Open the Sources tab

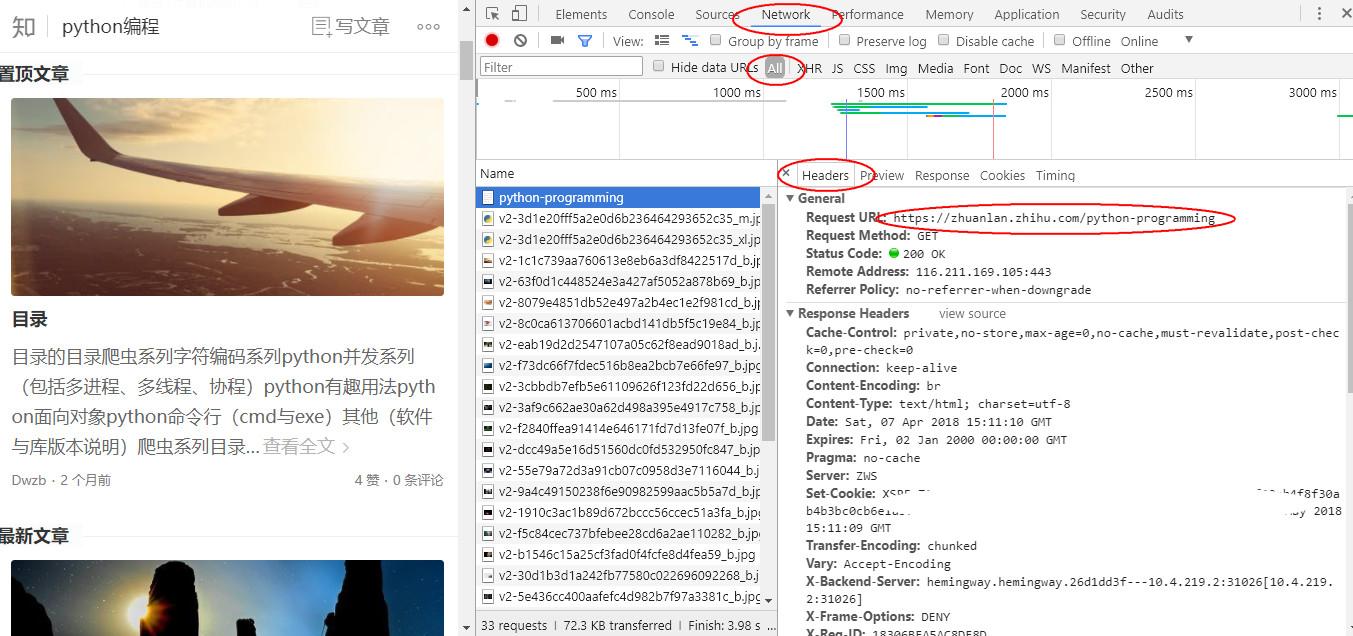716,14
